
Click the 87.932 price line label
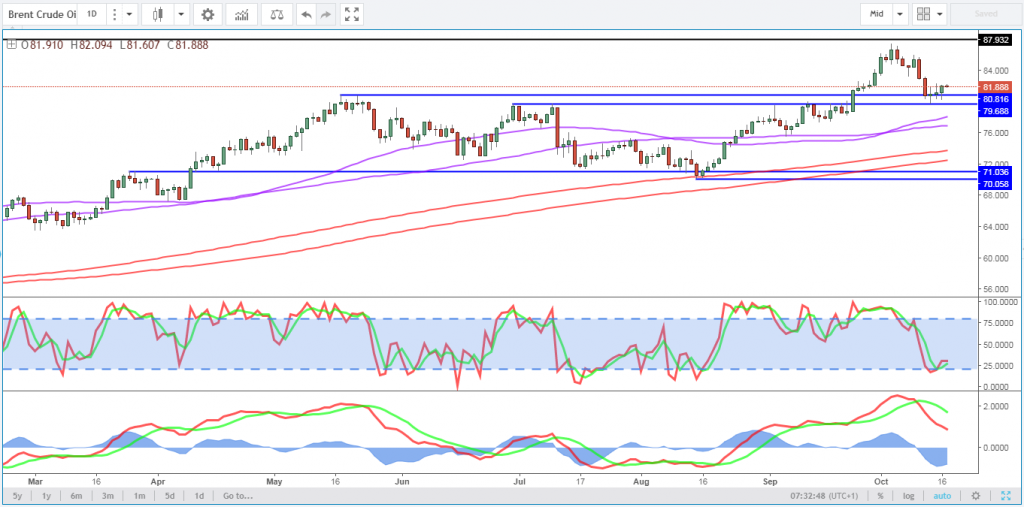click(x=996, y=40)
